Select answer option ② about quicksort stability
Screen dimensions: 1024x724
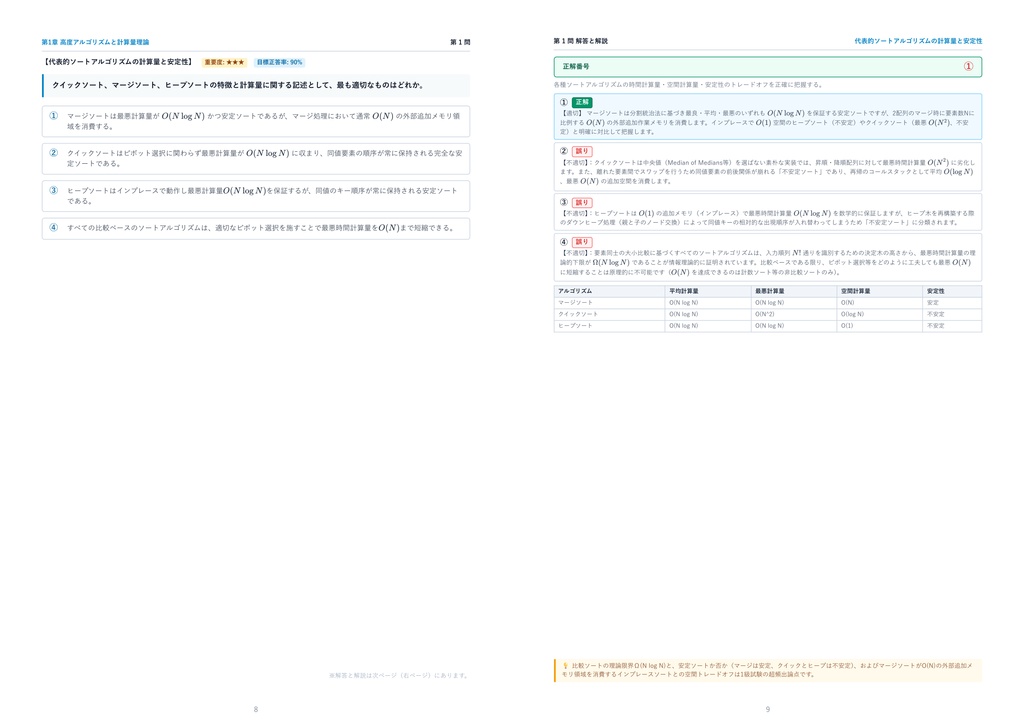coord(255,159)
